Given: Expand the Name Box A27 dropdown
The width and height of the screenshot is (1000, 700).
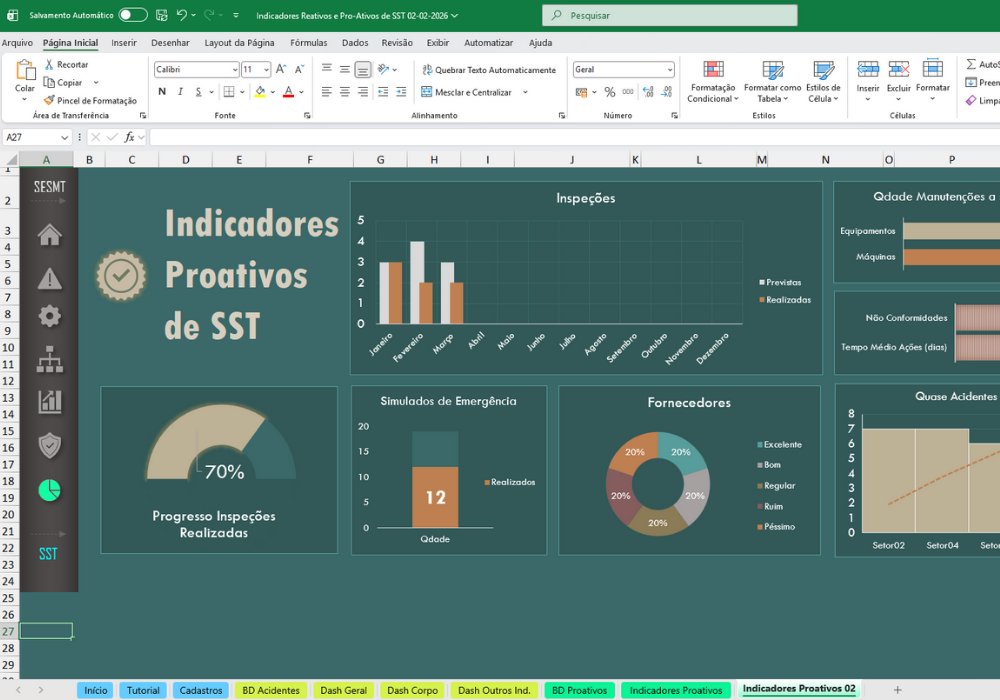Looking at the screenshot, I should 64,137.
